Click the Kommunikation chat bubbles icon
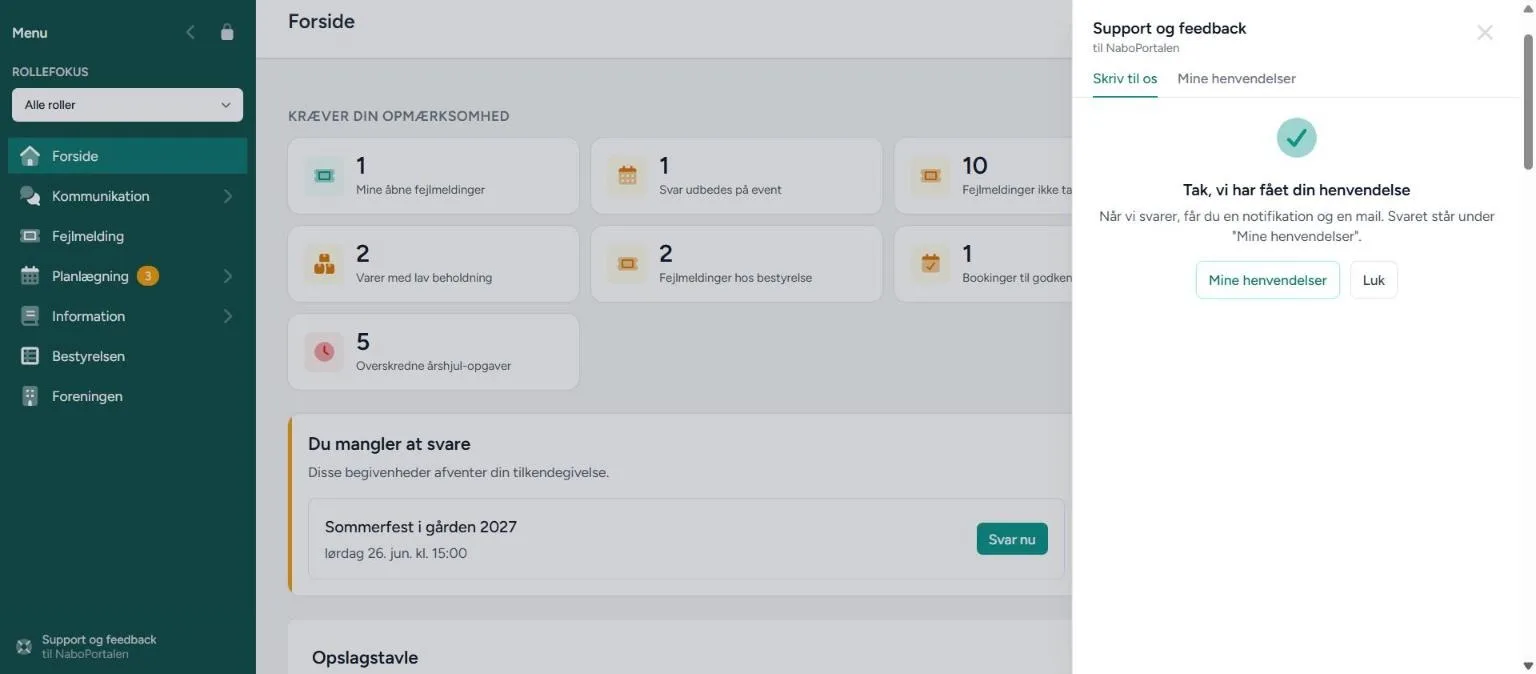1536x674 pixels. (x=30, y=196)
